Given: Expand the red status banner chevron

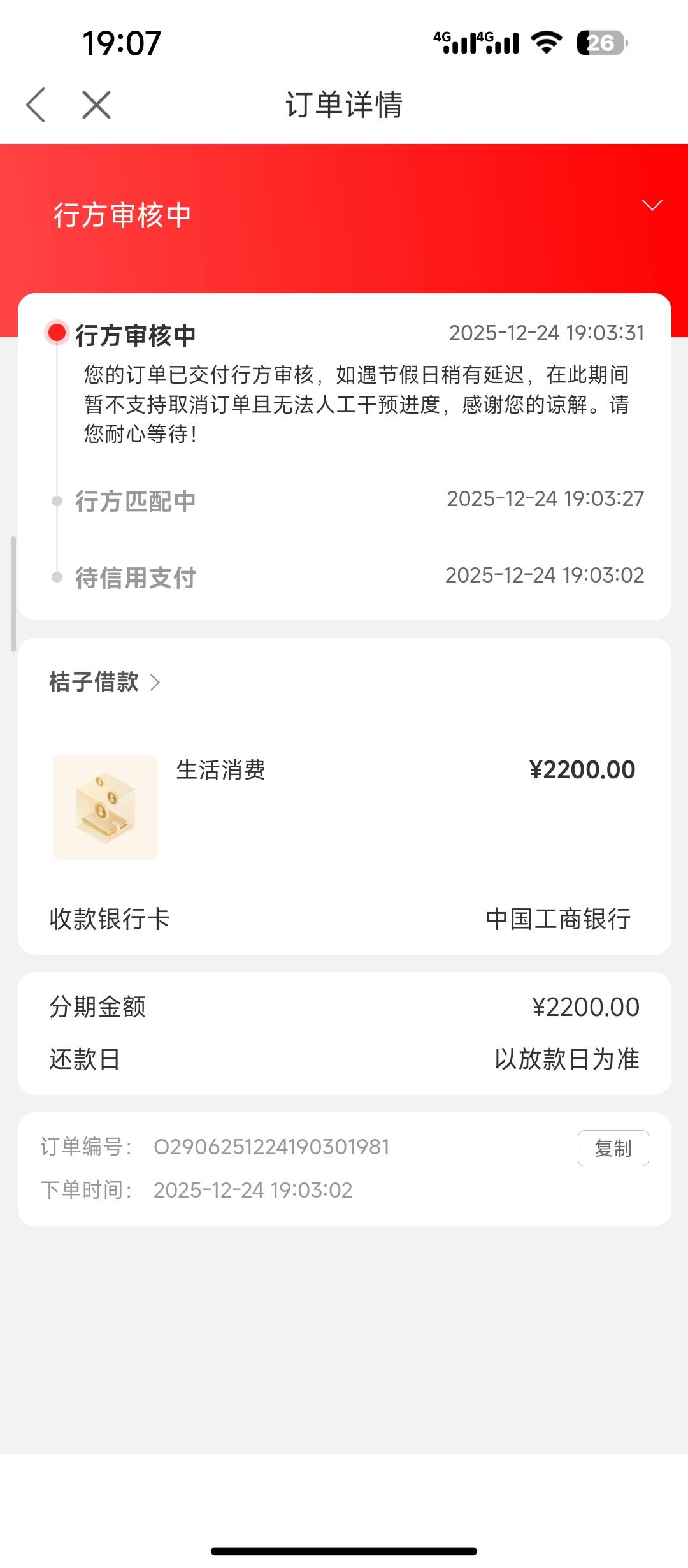Looking at the screenshot, I should (652, 205).
